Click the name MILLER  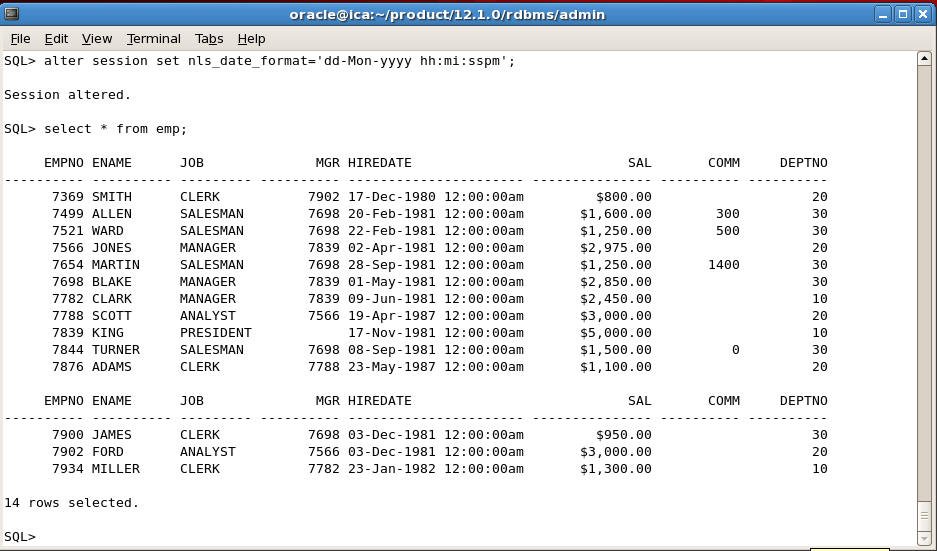(116, 469)
